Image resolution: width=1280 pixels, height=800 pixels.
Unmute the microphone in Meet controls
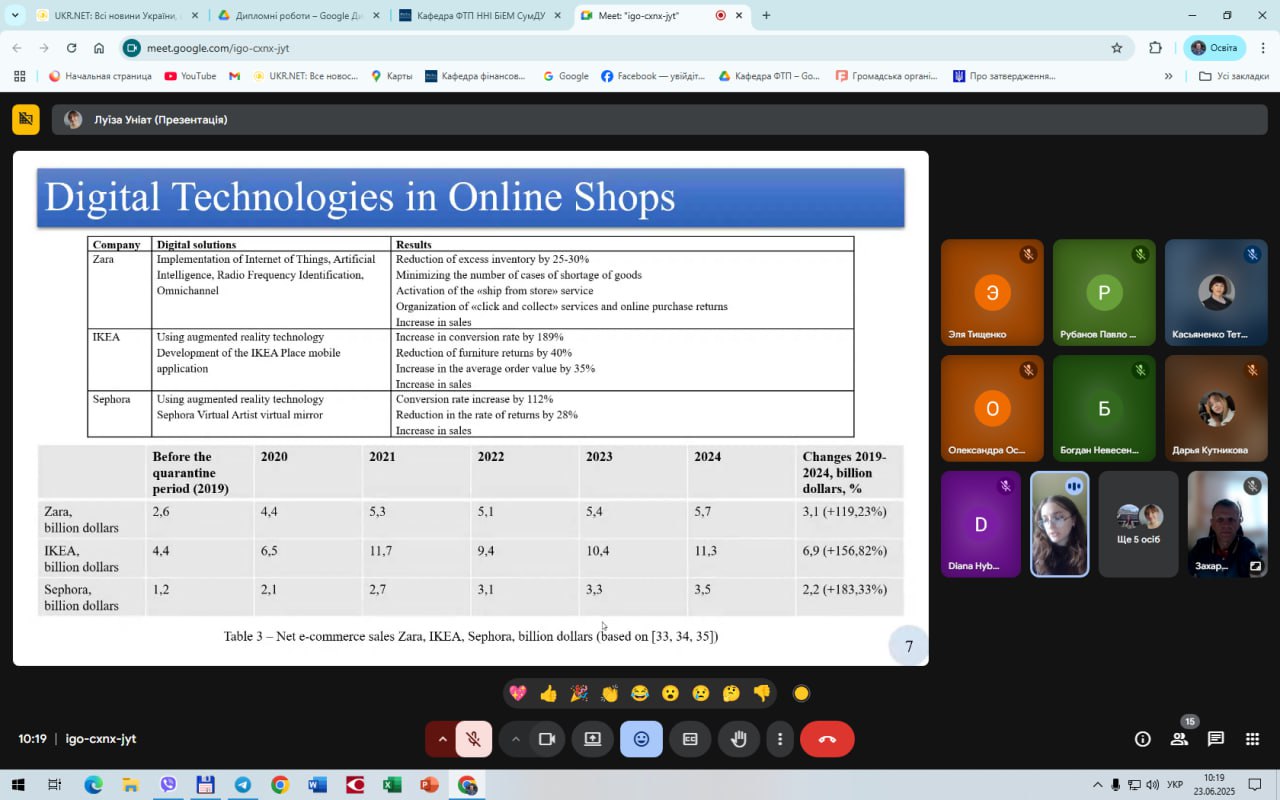click(474, 739)
